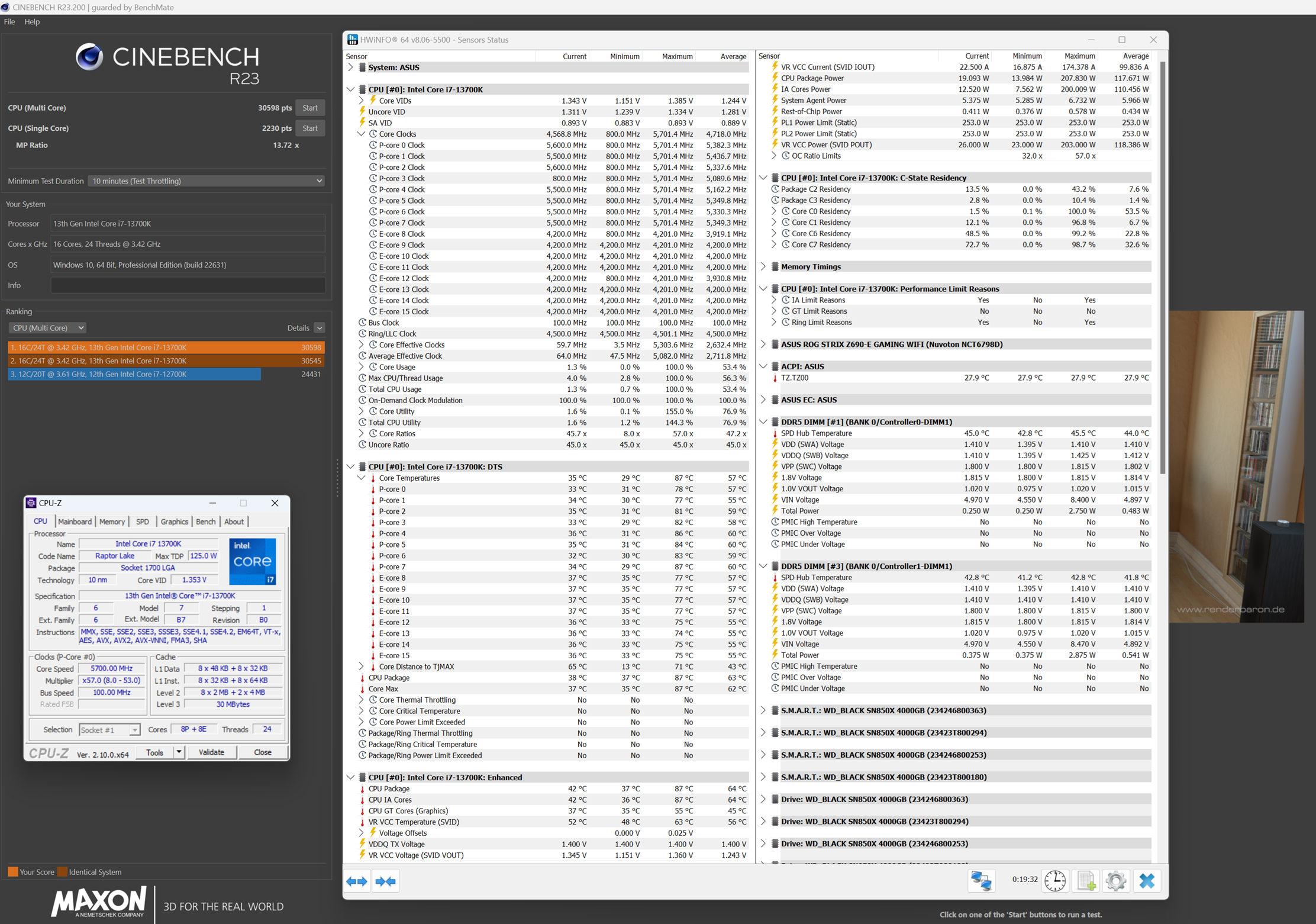Switch to the CPU-Z Bench tab

point(205,521)
